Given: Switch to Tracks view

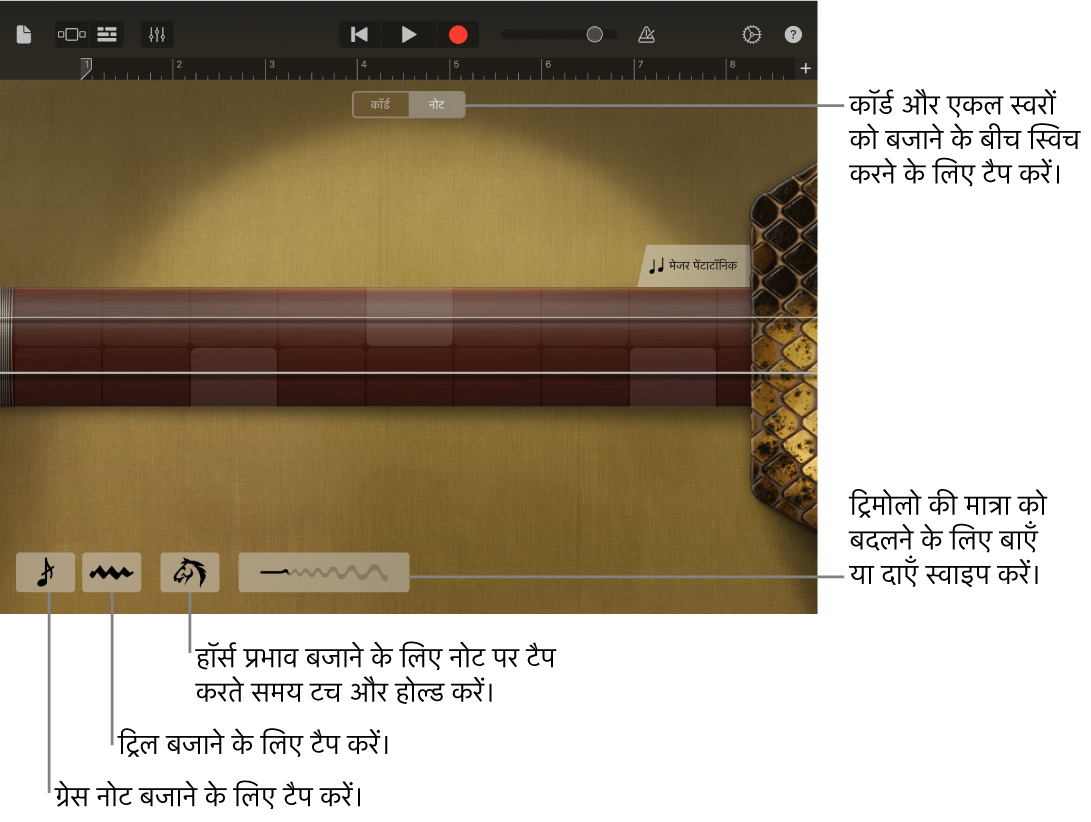Looking at the screenshot, I should (x=106, y=35).
